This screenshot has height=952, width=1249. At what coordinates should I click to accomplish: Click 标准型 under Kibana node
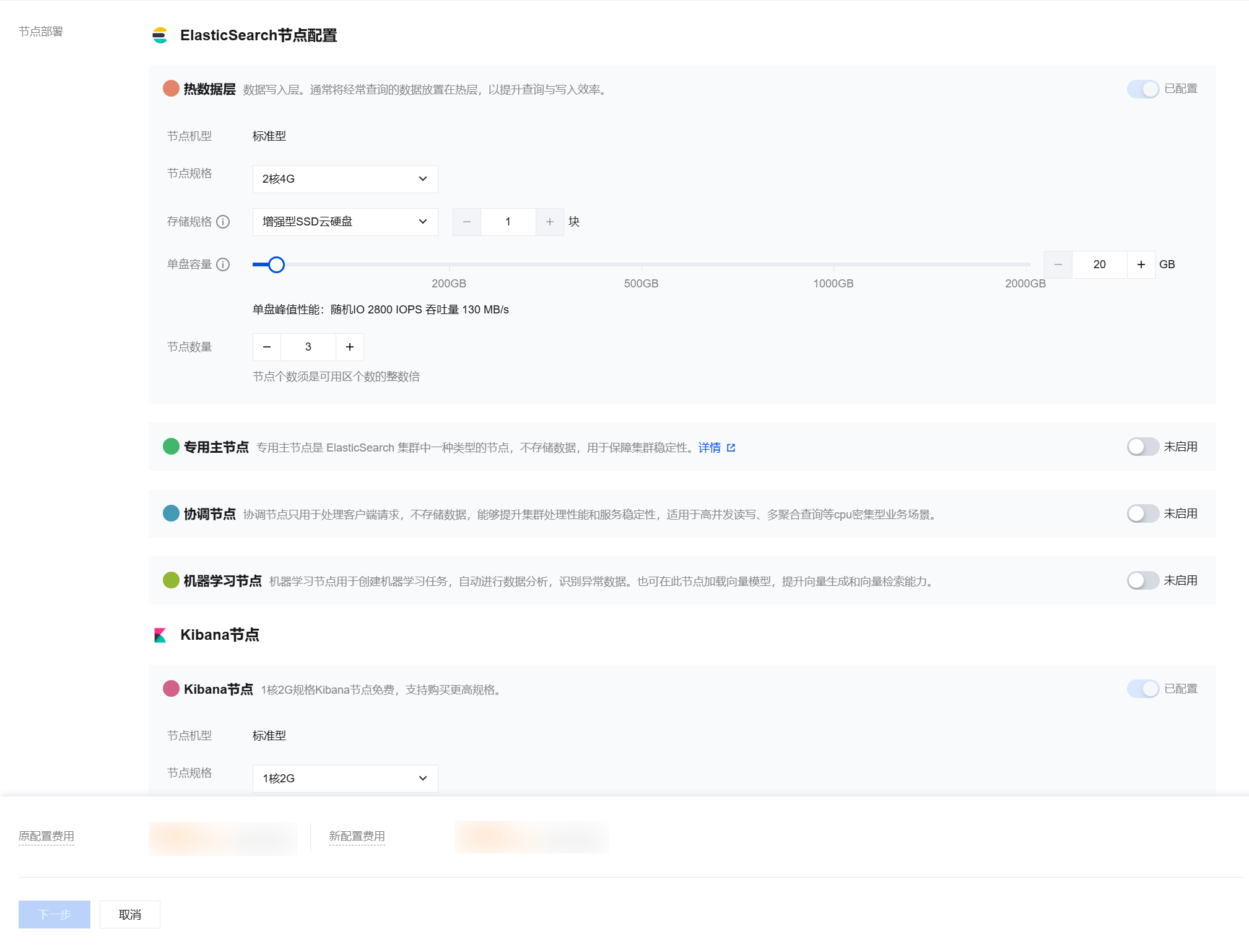click(x=269, y=736)
